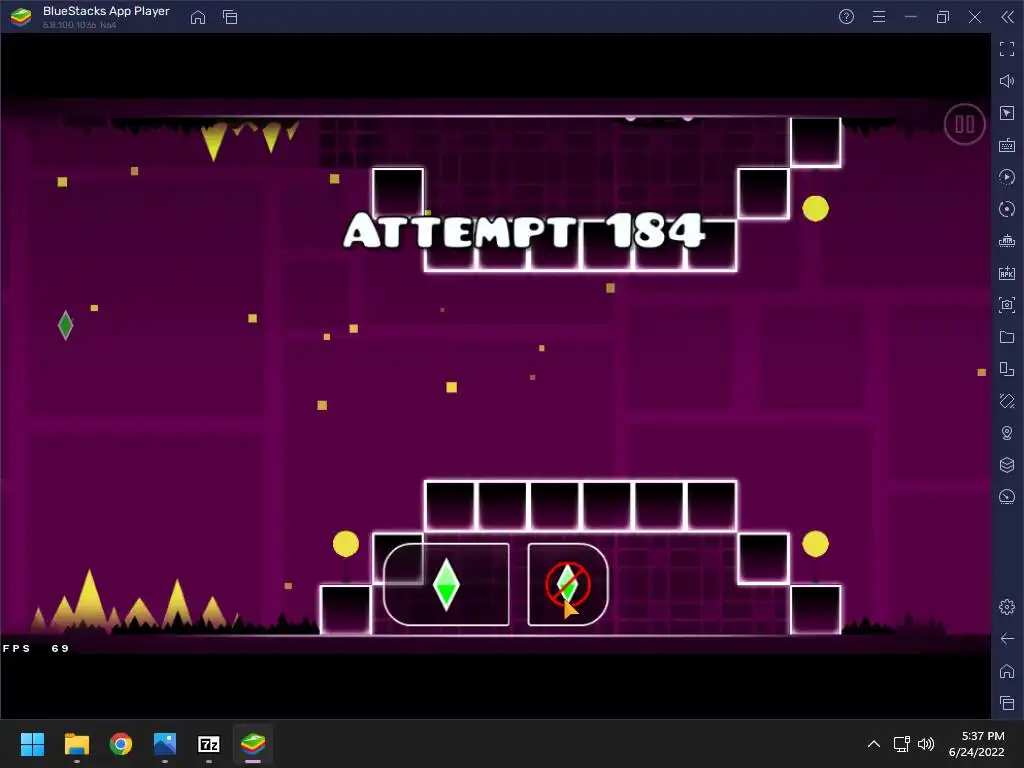Open Google Chrome from the taskbar

pyautogui.click(x=121, y=744)
